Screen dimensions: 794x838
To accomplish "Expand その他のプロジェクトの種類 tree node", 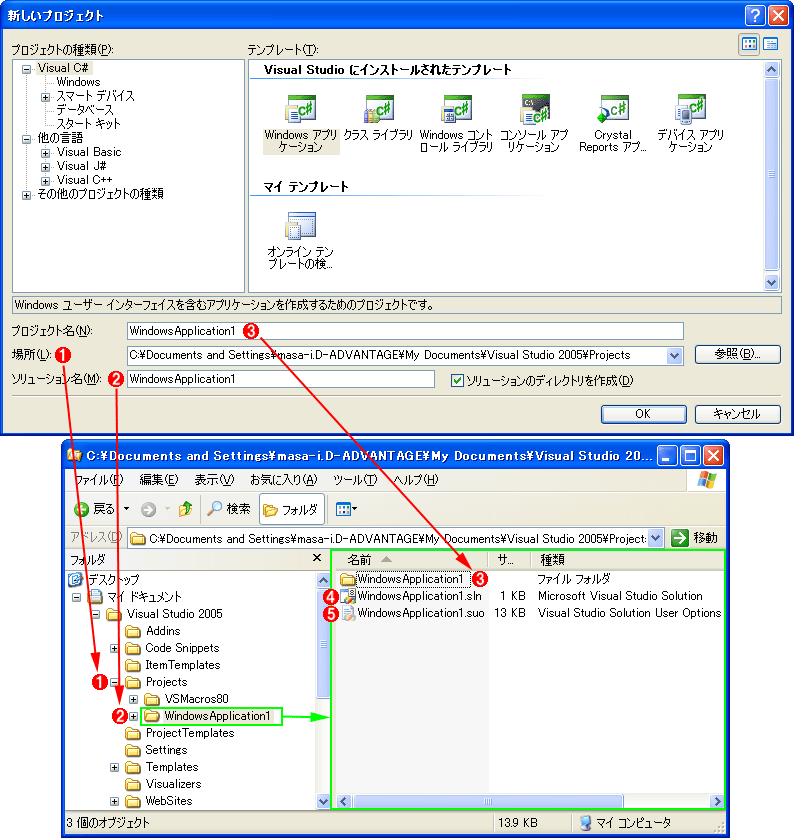I will pyautogui.click(x=26, y=195).
